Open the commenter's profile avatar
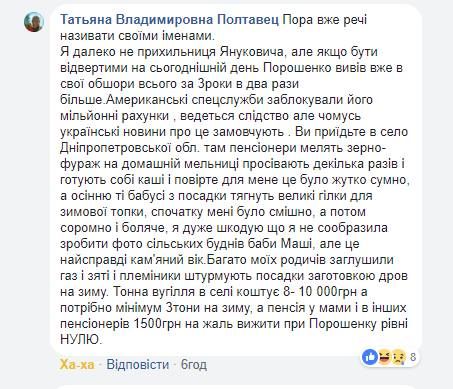453x389 pixels. (34, 22)
